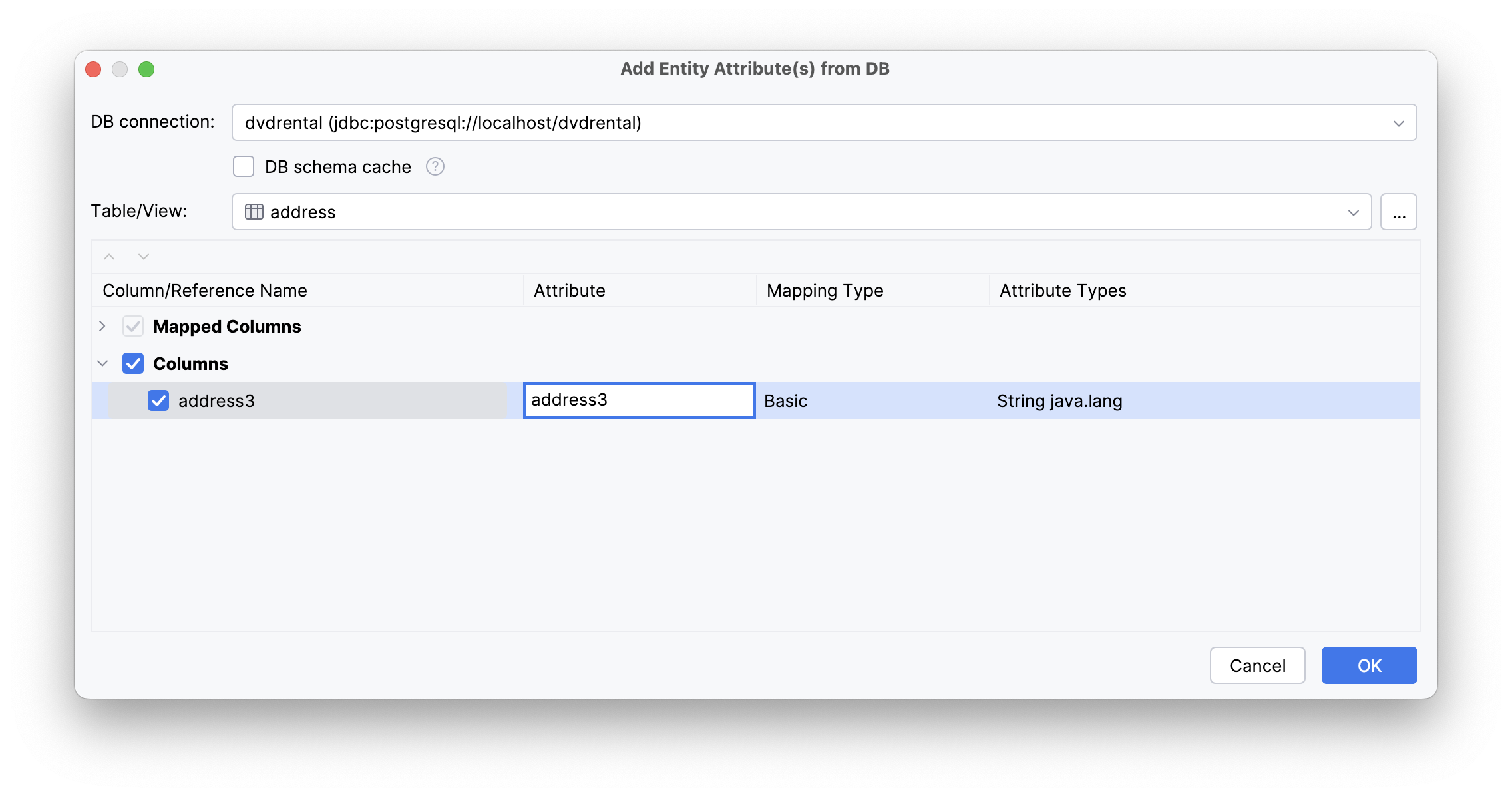The image size is (1512, 797).
Task: Click the up navigation arrow above the columns list
Action: [108, 257]
